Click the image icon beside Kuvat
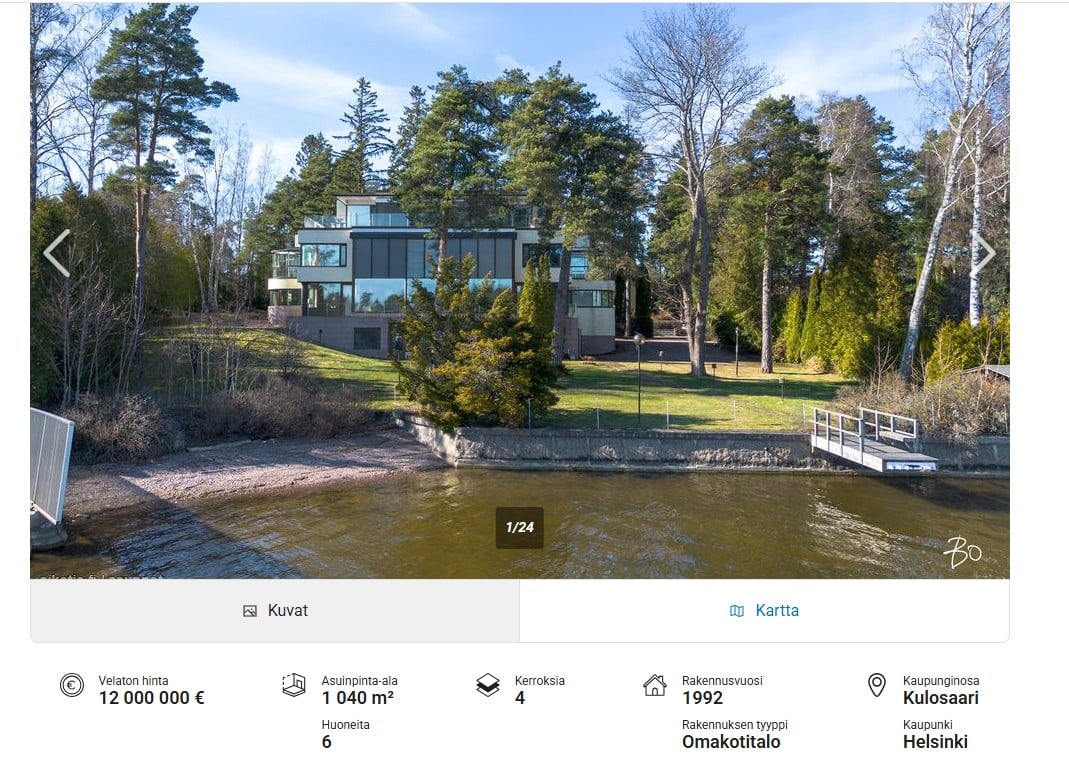This screenshot has width=1069, height=775. (250, 611)
